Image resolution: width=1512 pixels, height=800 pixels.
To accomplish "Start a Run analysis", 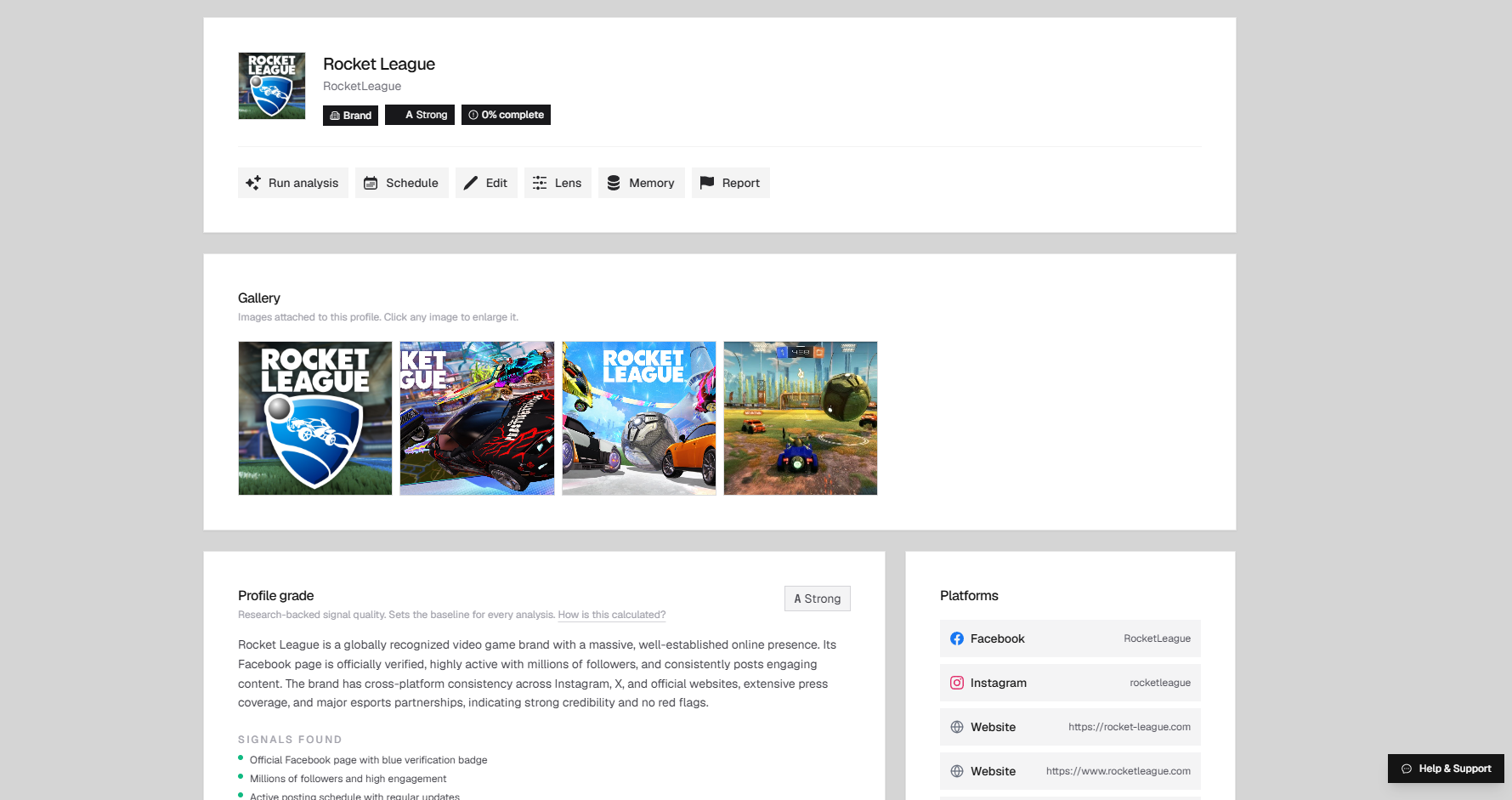I will (293, 183).
